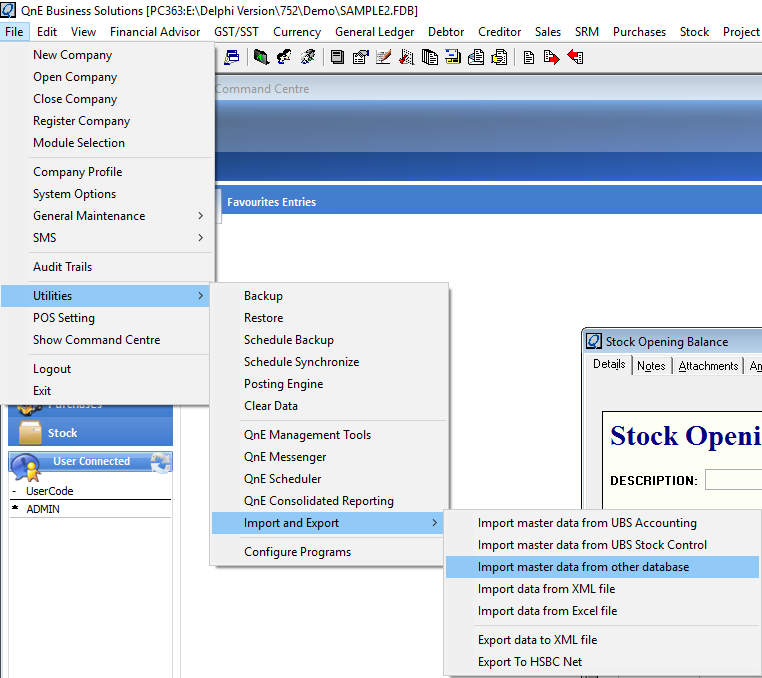Open the File menu

tap(14, 32)
